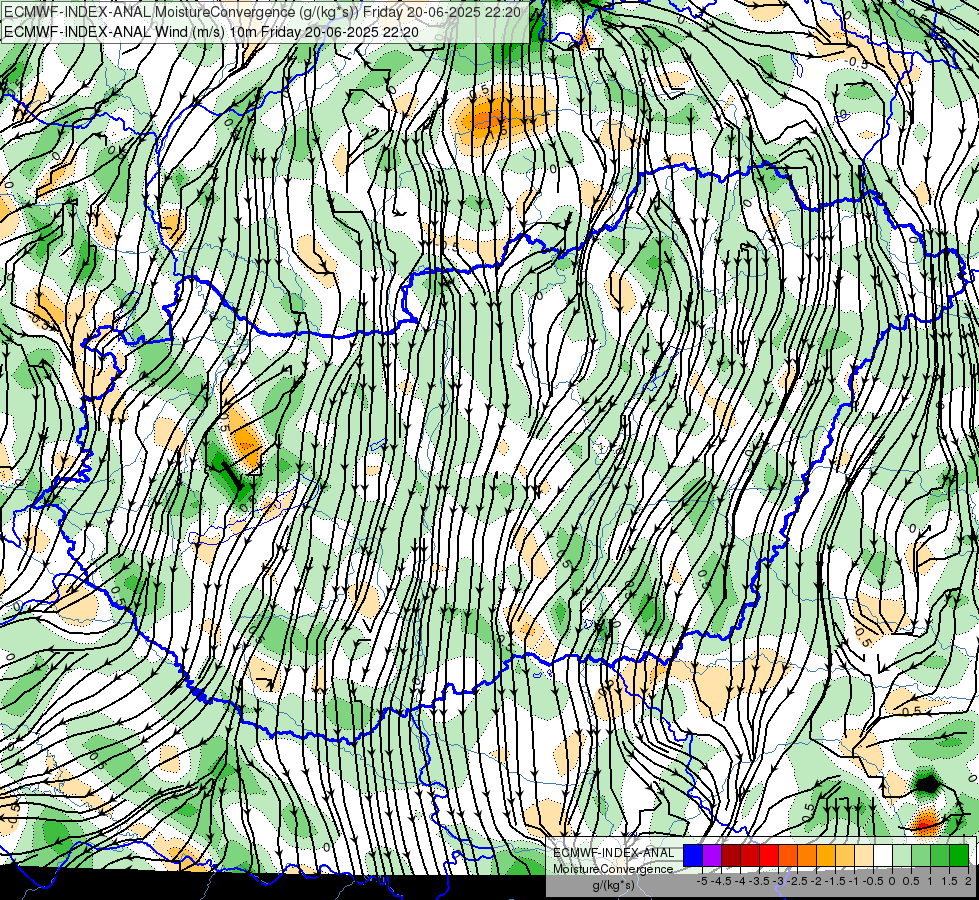979x900 pixels.
Task: Click the purple legend color swatch
Action: pos(712,856)
